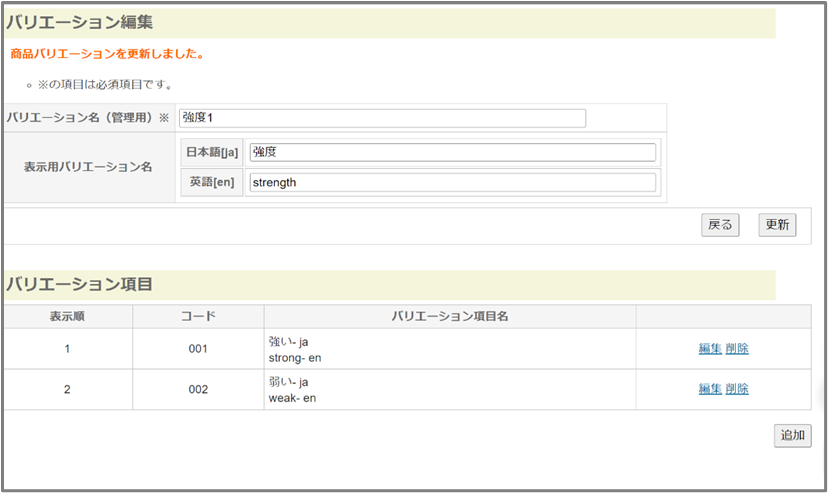Click the 表示順 column header

tap(67, 316)
